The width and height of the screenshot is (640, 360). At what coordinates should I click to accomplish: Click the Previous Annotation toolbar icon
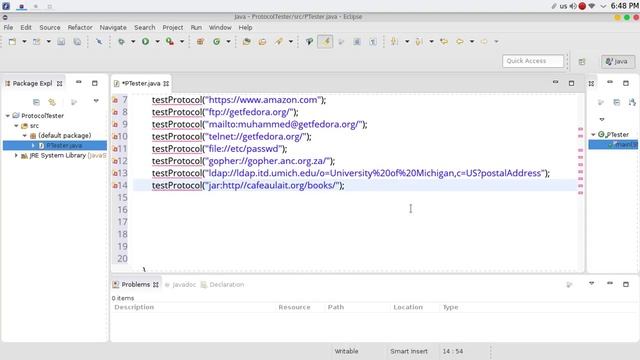pyautogui.click(x=419, y=42)
